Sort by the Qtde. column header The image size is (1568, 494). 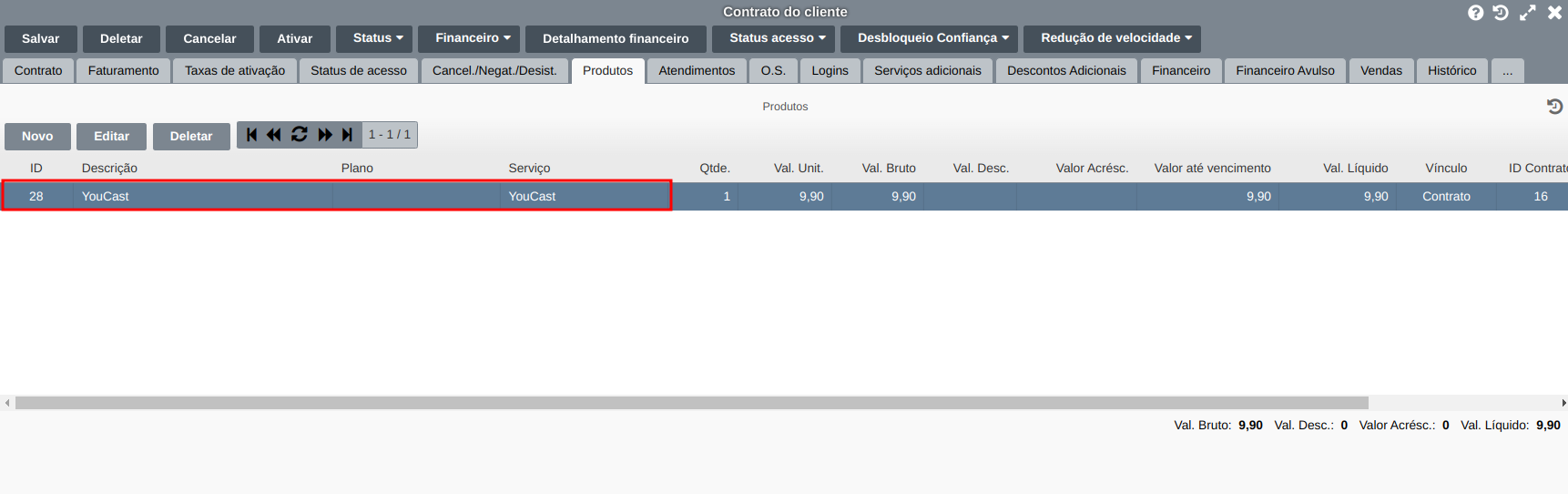pos(715,169)
